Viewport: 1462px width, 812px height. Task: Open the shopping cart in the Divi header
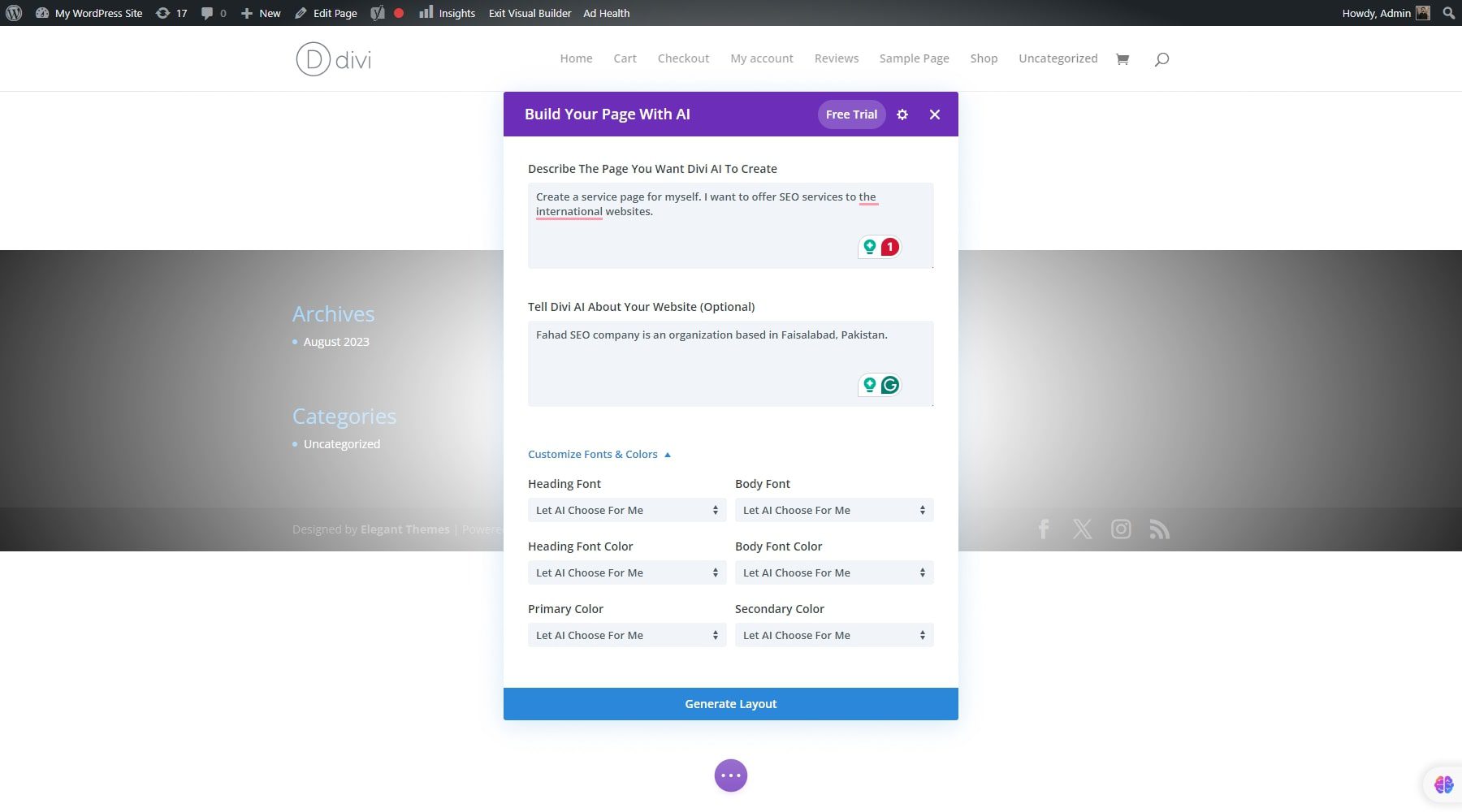pos(1122,58)
